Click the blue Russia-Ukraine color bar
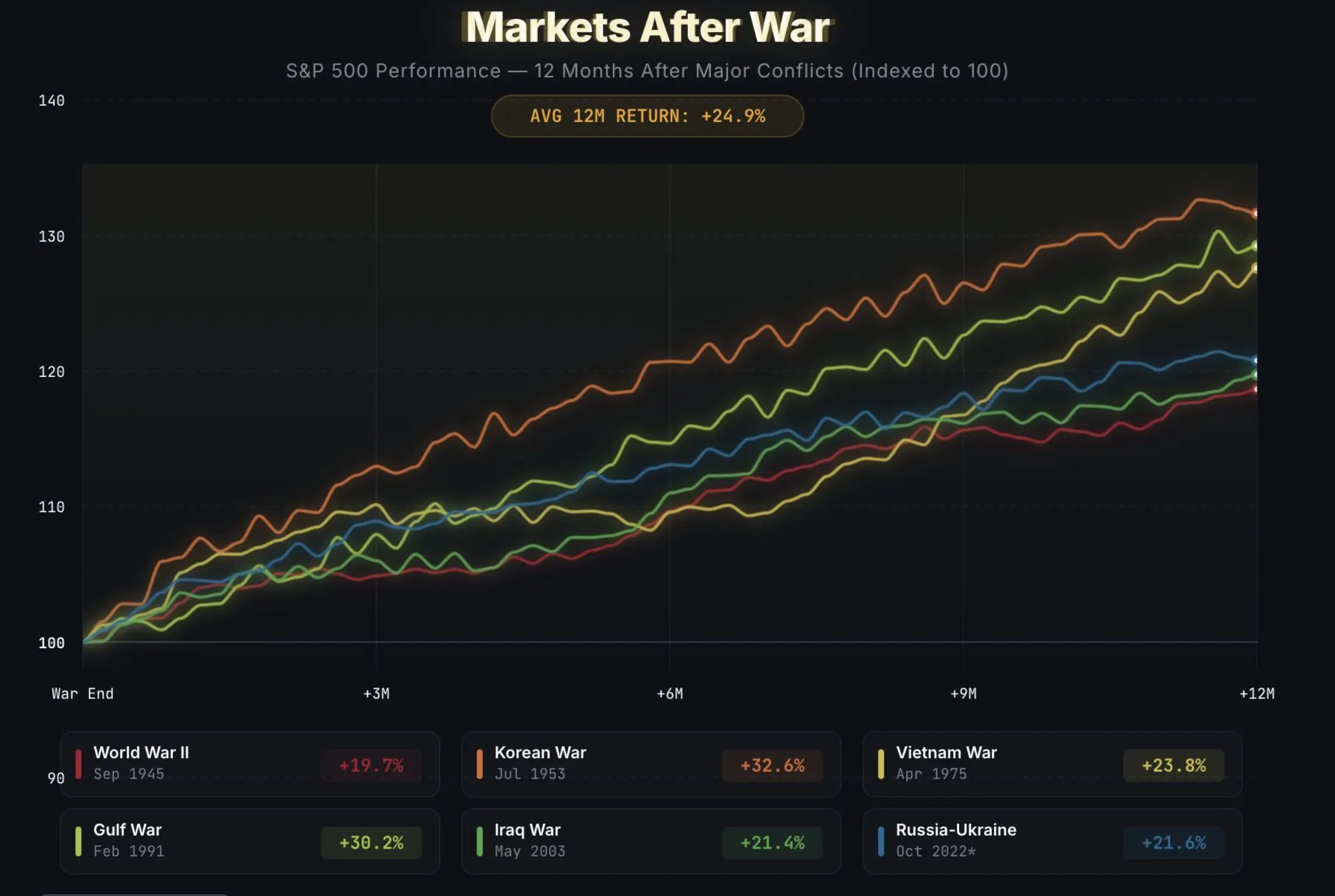Screen dimensions: 1335x896 [881, 842]
